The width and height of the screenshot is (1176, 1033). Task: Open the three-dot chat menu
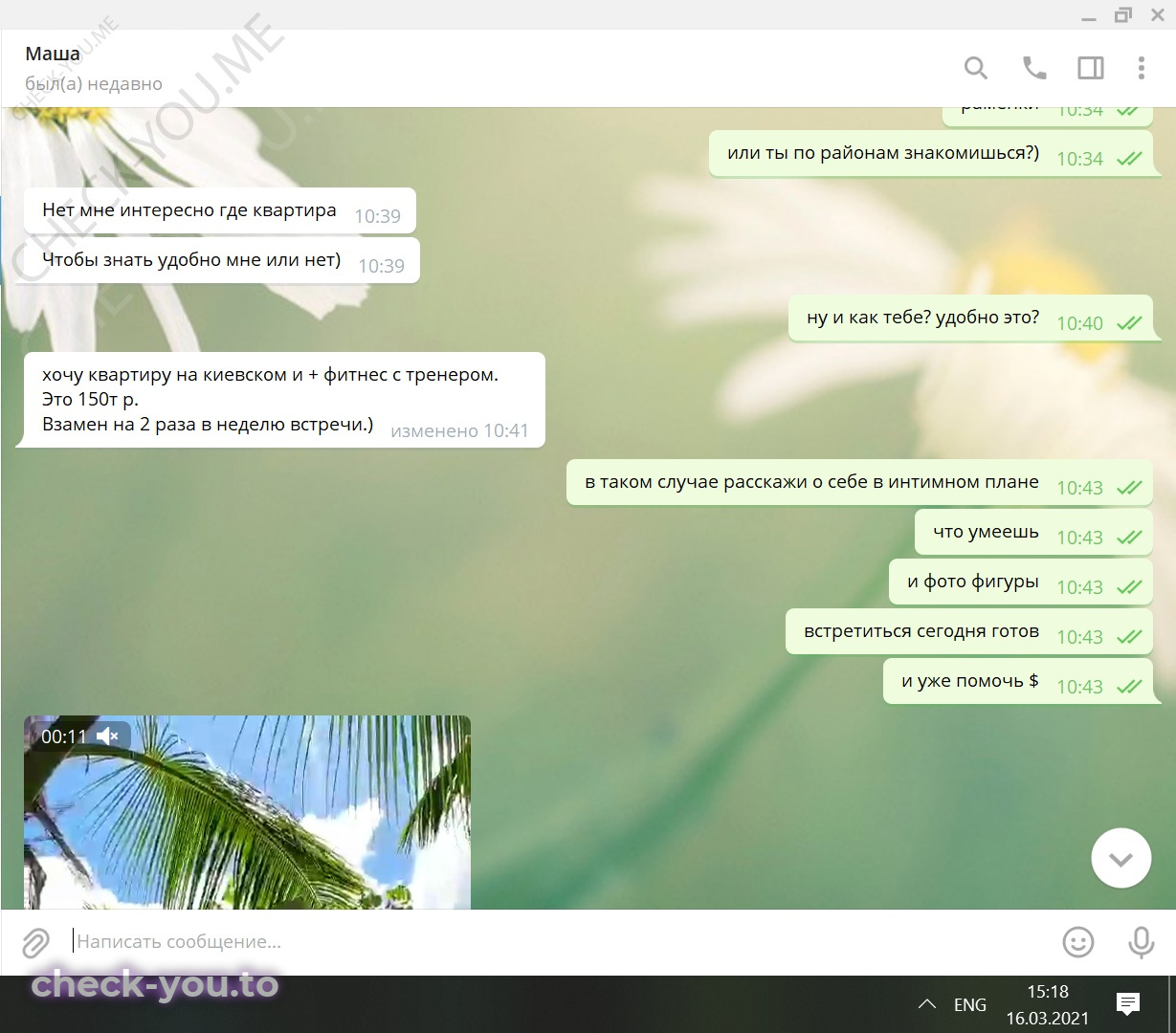tap(1141, 68)
